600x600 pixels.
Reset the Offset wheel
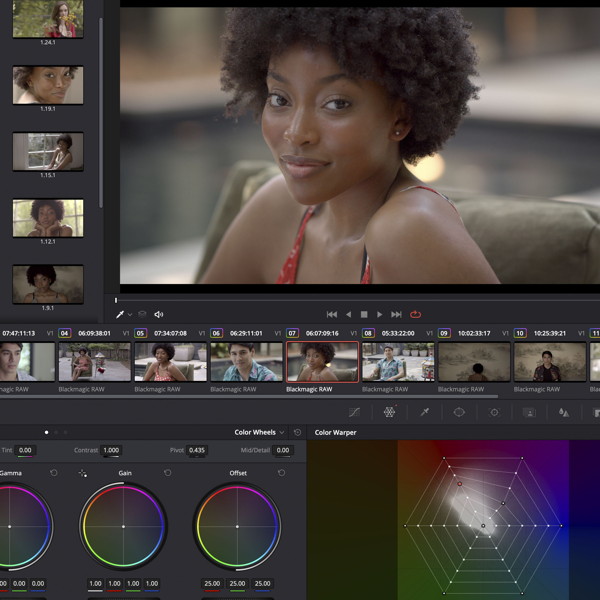[x=281, y=473]
